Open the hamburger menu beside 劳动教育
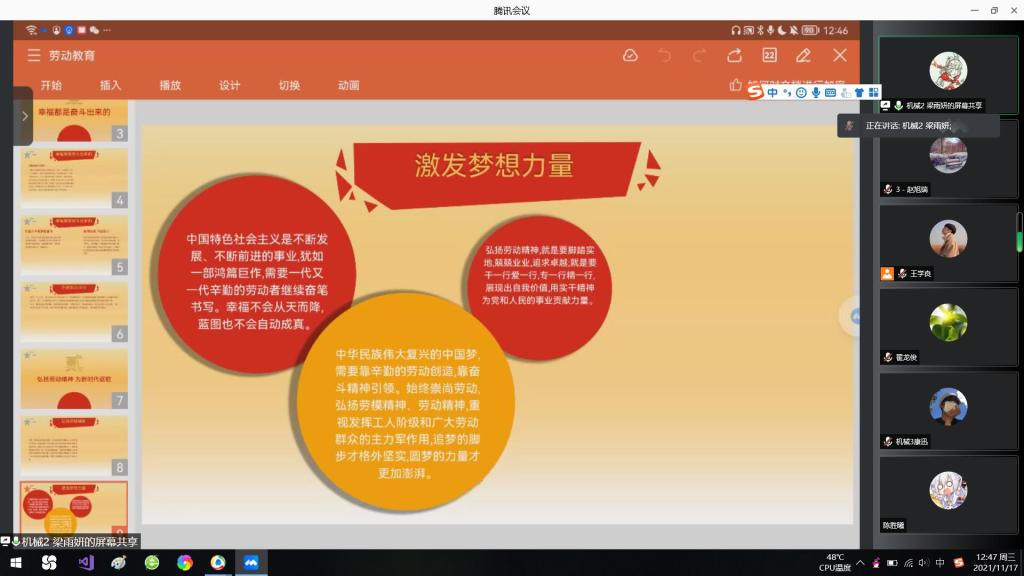 coord(34,56)
